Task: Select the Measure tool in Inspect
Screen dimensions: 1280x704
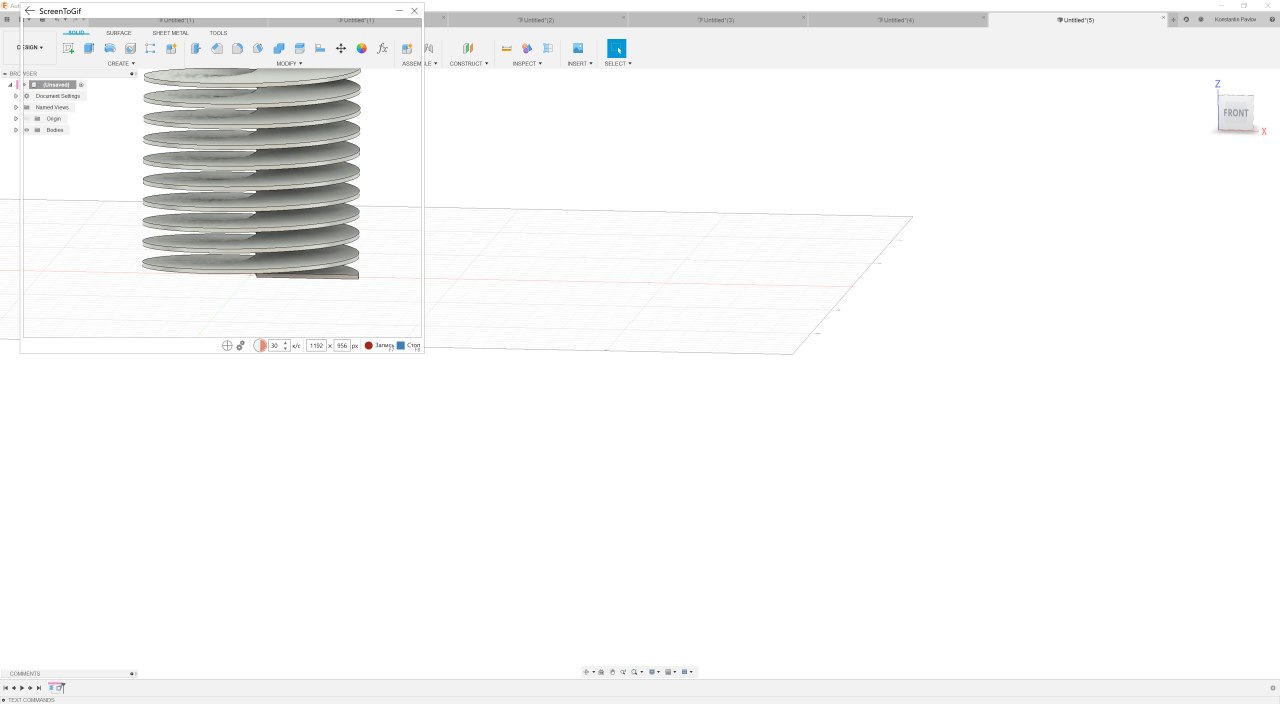Action: coord(506,48)
